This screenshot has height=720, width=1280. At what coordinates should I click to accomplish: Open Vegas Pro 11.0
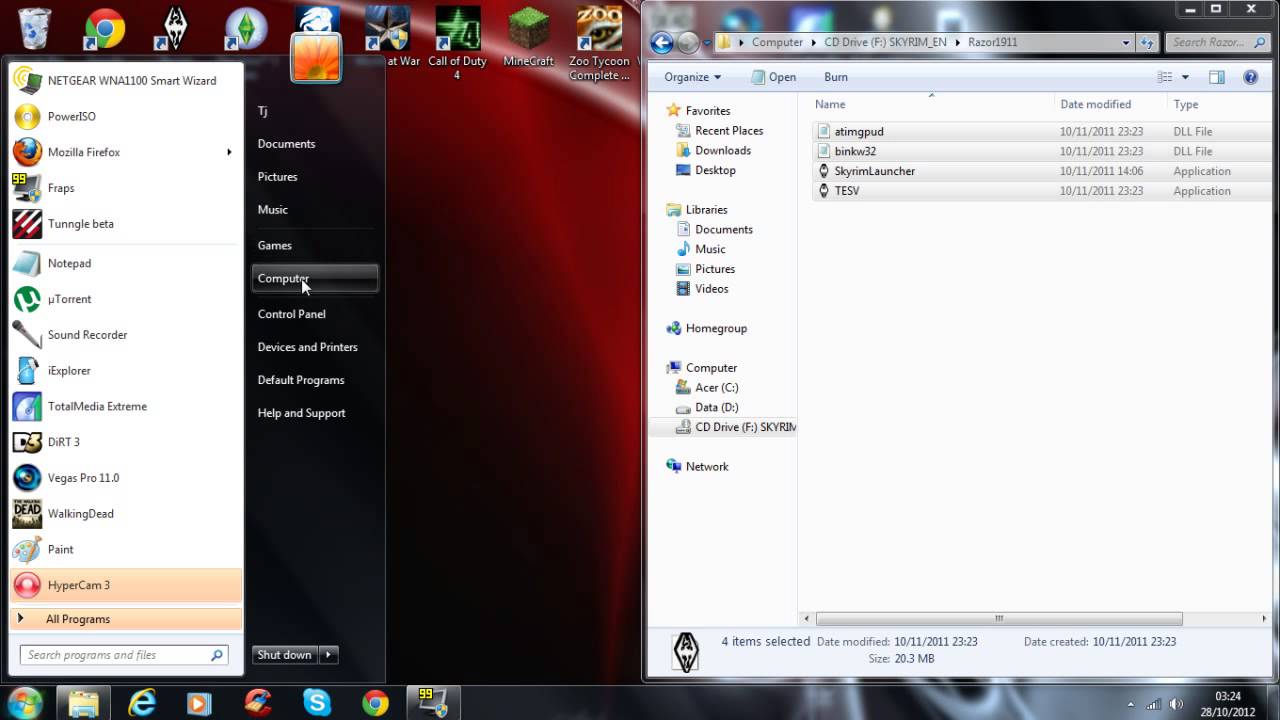click(x=126, y=478)
